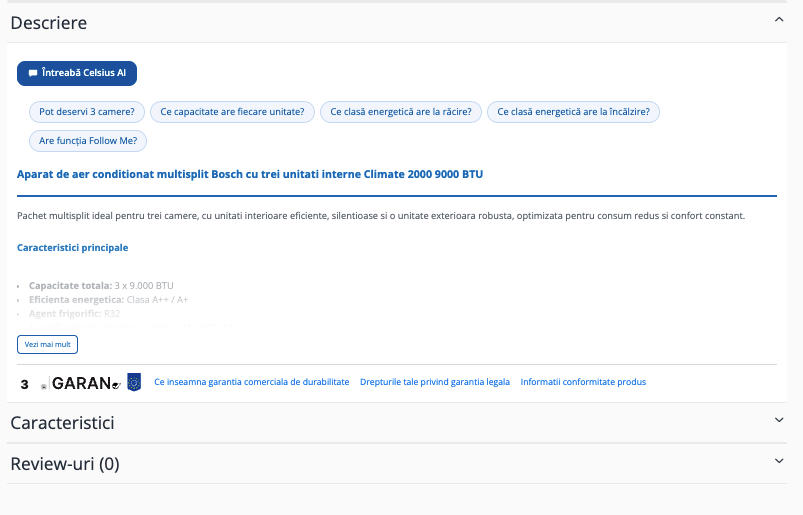Select the 'Pot deservi 3 camere?' suggestion
Viewport: 803px width, 515px height.
point(87,112)
